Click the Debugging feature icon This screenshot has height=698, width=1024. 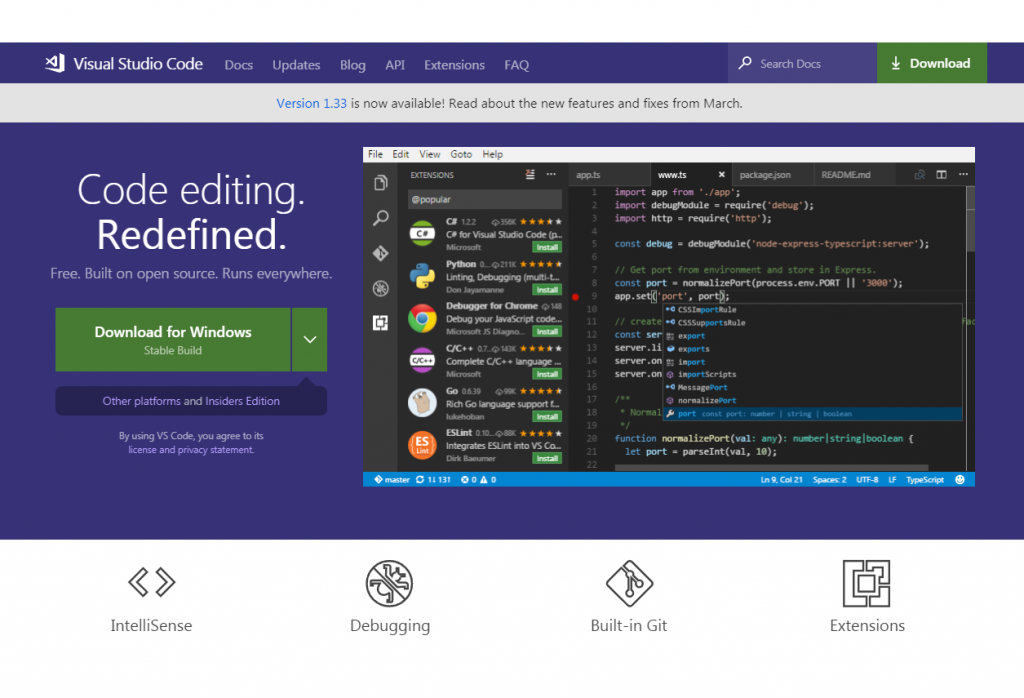pos(390,583)
